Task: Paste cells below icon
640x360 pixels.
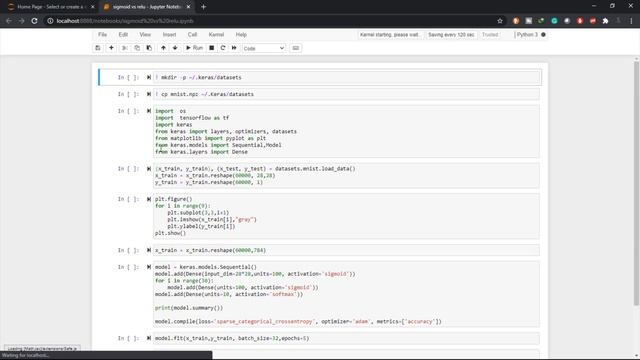Action: coord(149,48)
